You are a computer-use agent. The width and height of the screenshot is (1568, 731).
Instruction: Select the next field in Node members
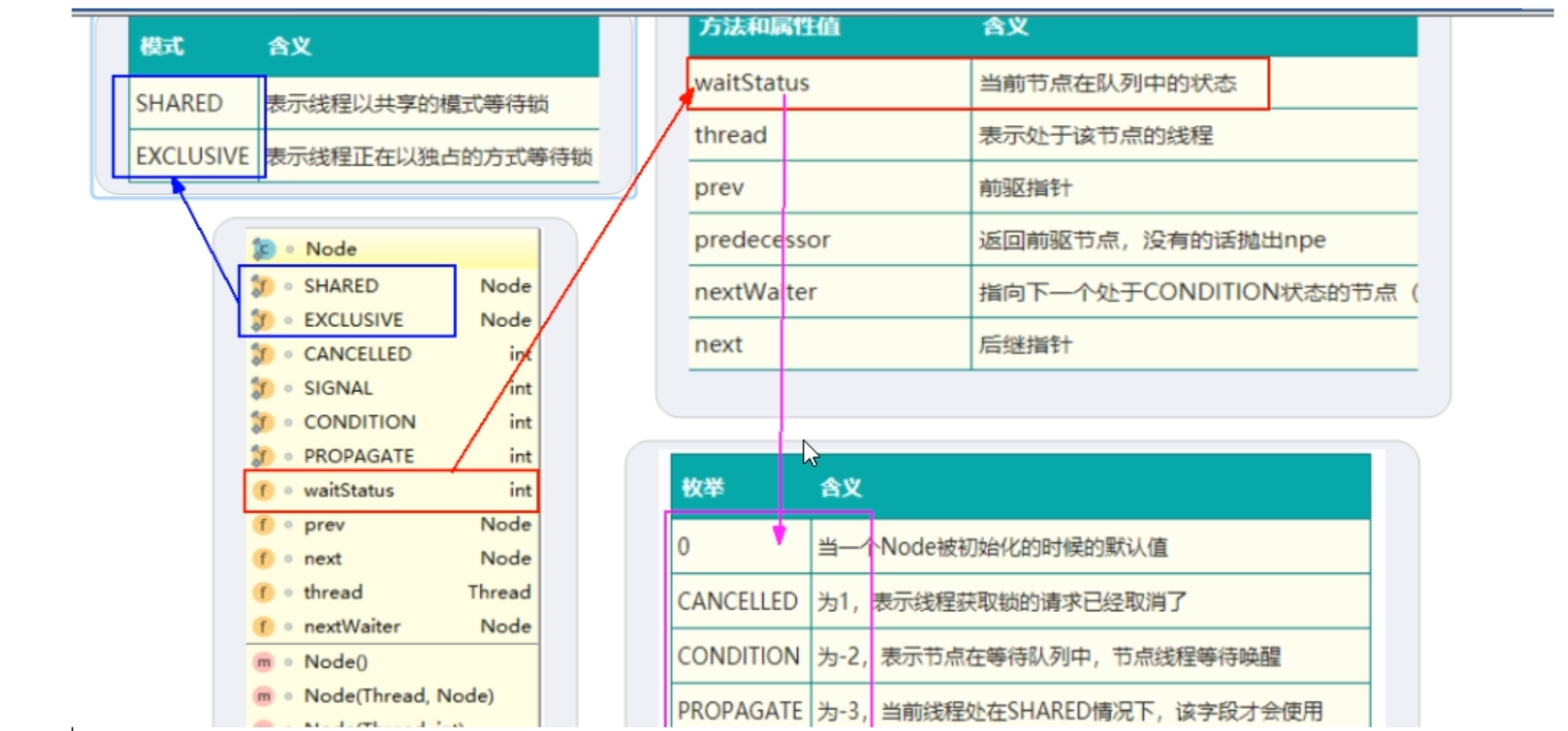322,558
